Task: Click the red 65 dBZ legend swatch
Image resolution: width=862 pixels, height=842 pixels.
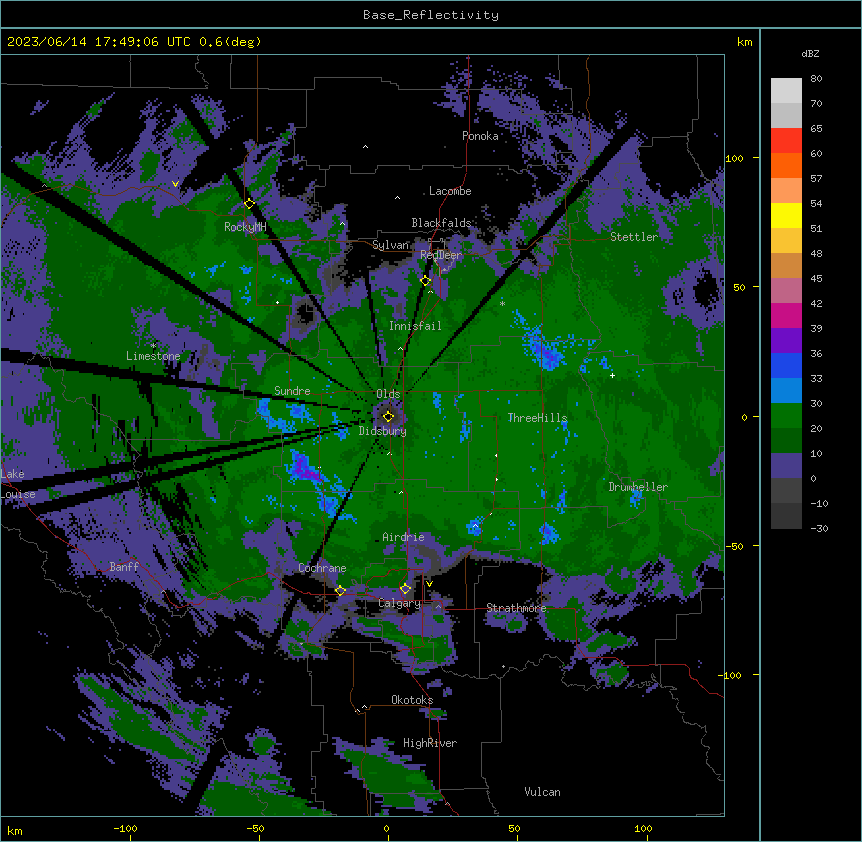Action: (x=786, y=141)
